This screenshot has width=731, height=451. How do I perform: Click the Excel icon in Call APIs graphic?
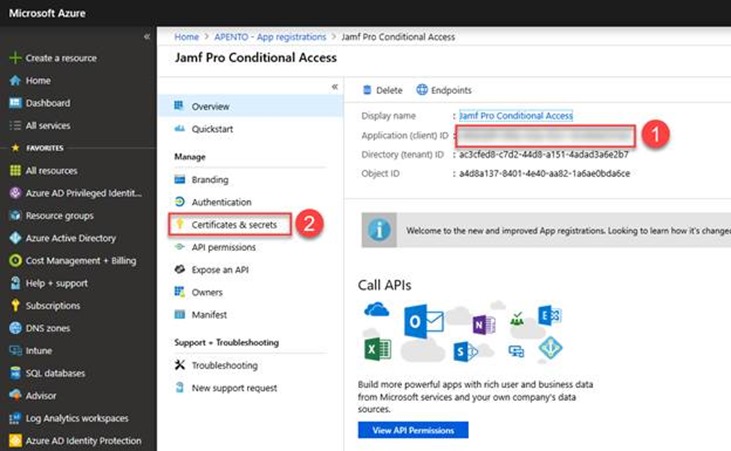pos(377,349)
